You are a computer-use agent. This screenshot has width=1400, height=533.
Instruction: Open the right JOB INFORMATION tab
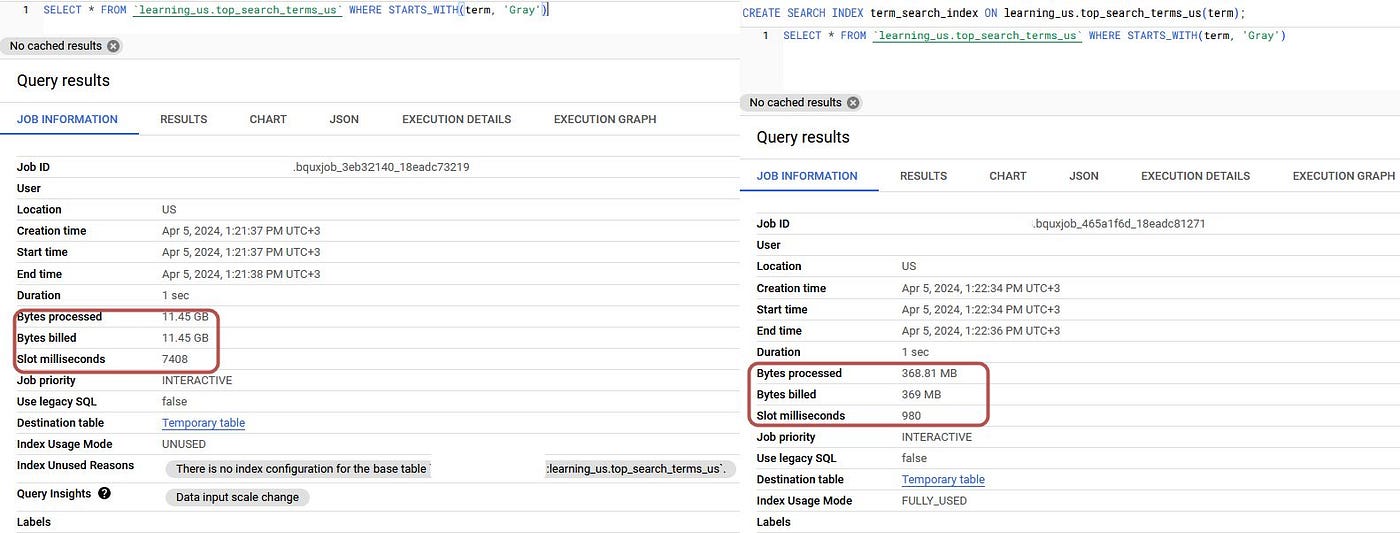click(x=807, y=176)
